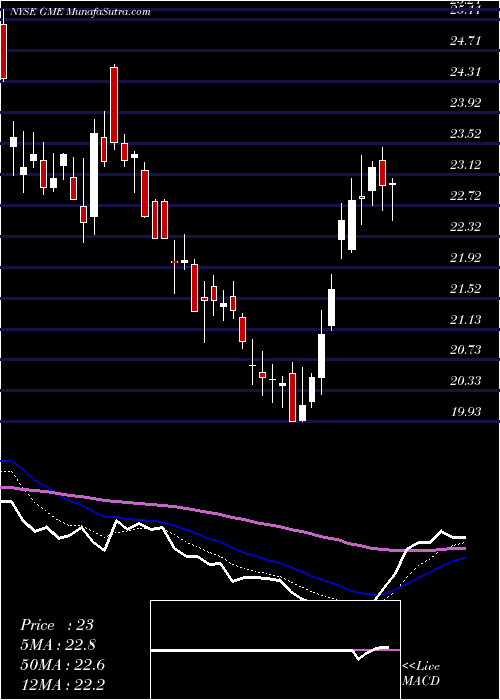Screen dimensions: 500x700
Task: Select the 22.32 price axis label
Action: click(465, 227)
